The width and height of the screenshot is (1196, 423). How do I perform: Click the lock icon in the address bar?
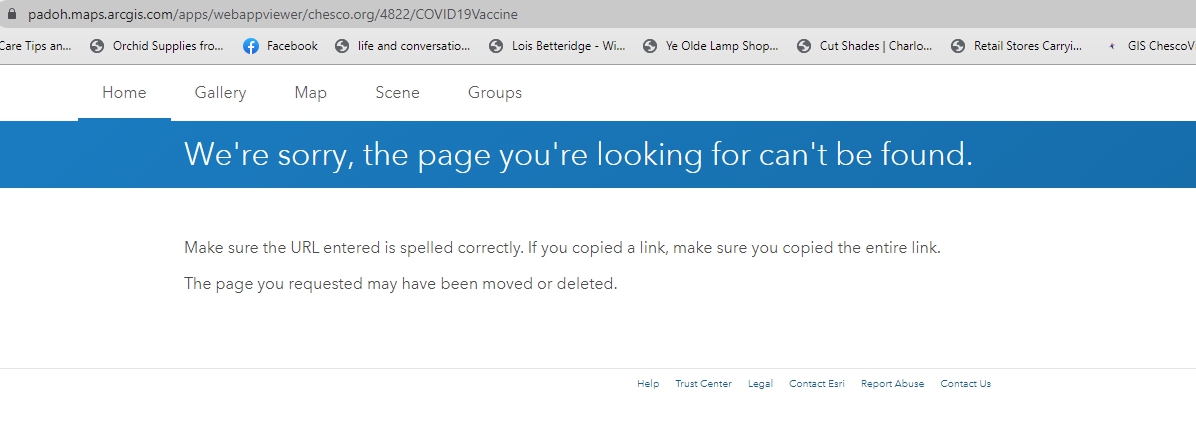(x=12, y=15)
